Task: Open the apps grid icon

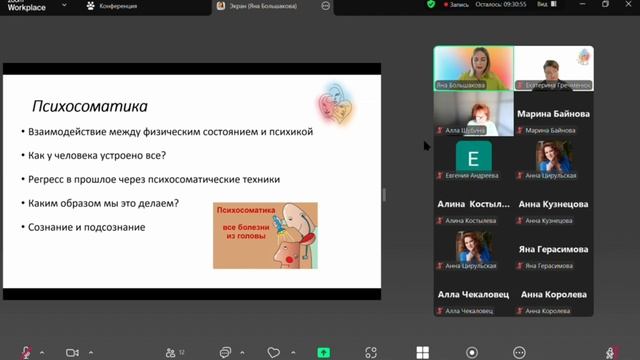Action: pos(422,352)
